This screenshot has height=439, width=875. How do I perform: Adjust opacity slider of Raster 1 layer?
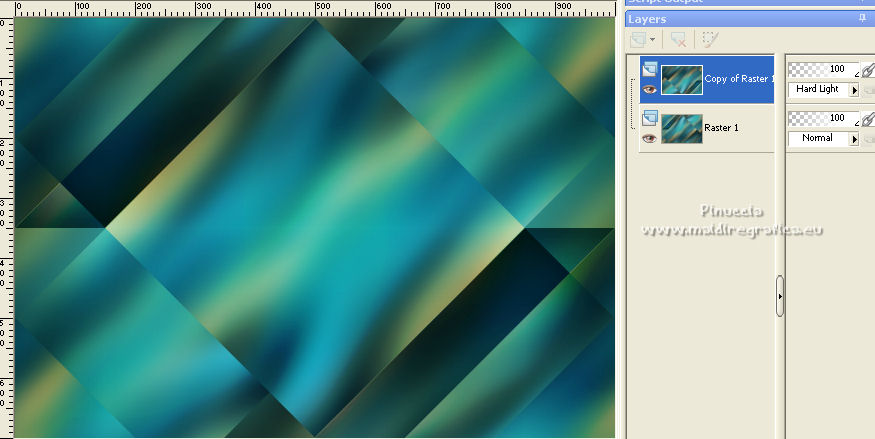(x=824, y=118)
